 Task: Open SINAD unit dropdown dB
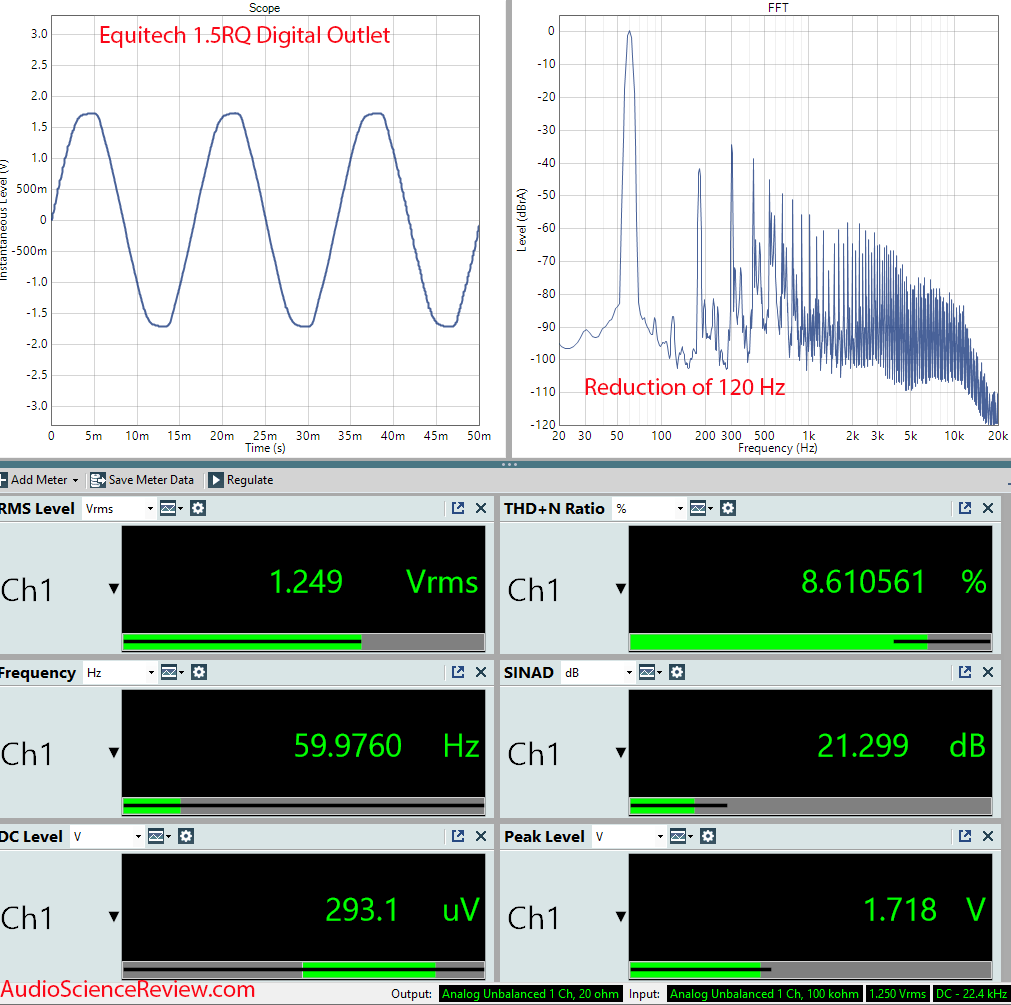pyautogui.click(x=598, y=673)
